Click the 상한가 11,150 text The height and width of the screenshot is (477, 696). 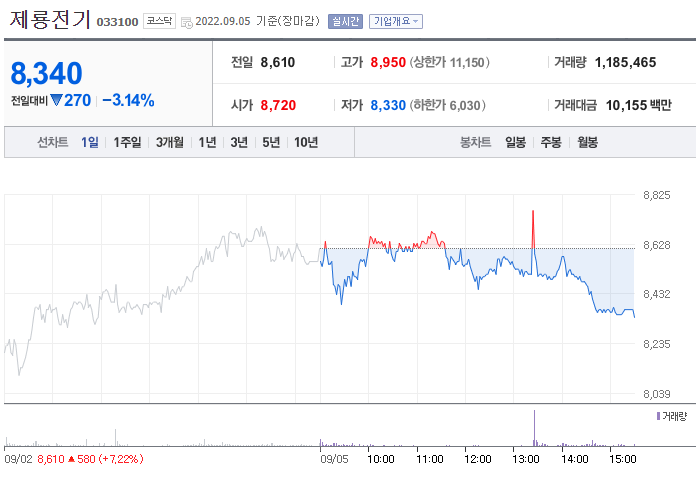pyautogui.click(x=449, y=63)
